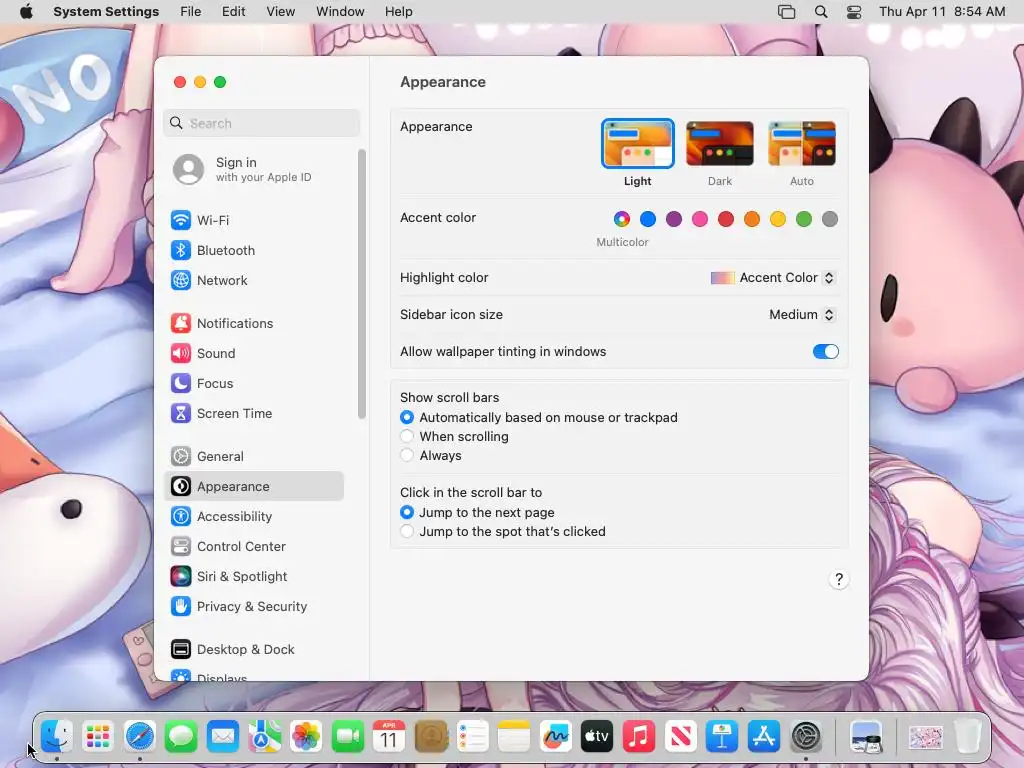1024x768 pixels.
Task: Click the Appearance sidebar item
Action: (x=253, y=487)
